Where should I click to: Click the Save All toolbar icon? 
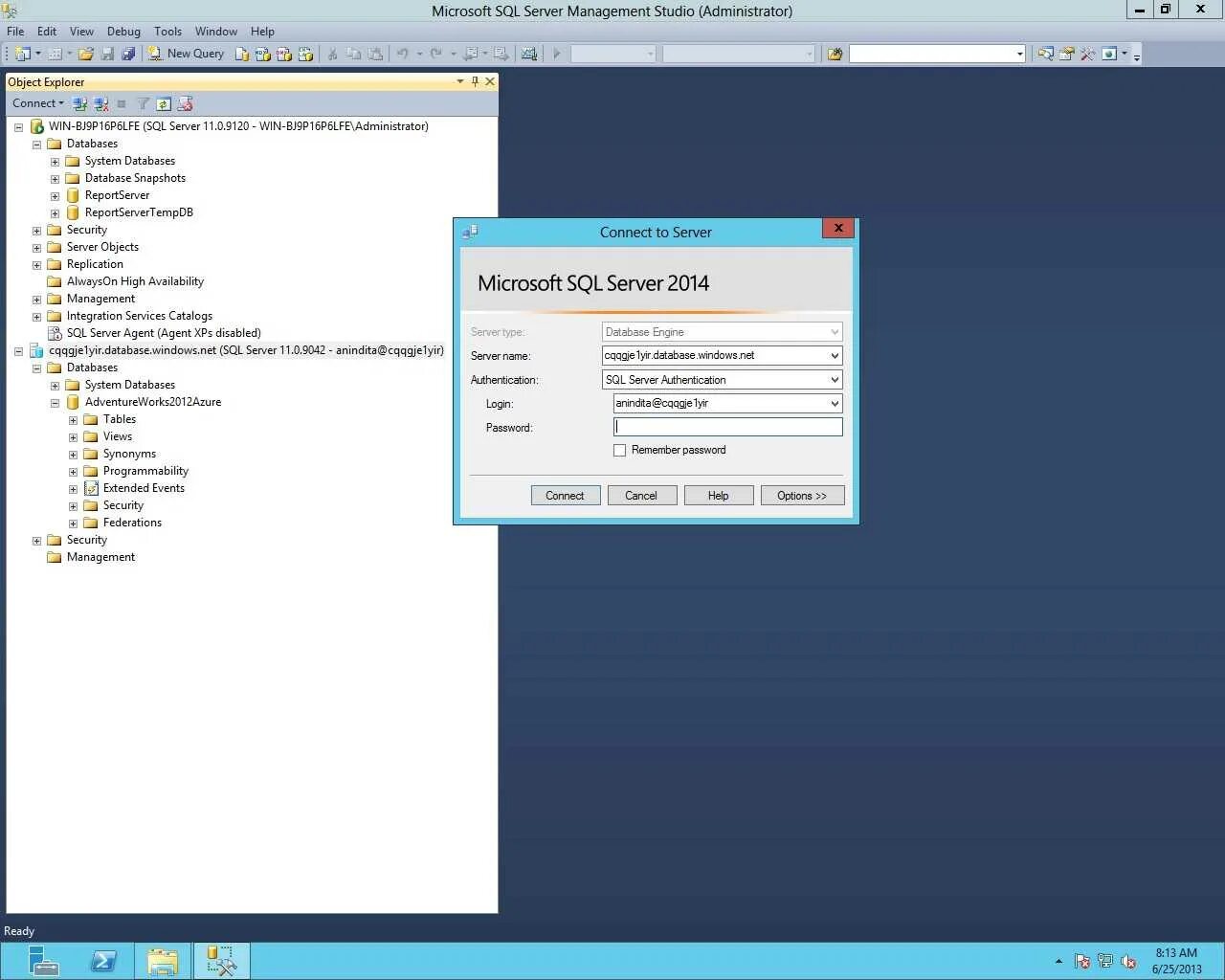pos(128,54)
